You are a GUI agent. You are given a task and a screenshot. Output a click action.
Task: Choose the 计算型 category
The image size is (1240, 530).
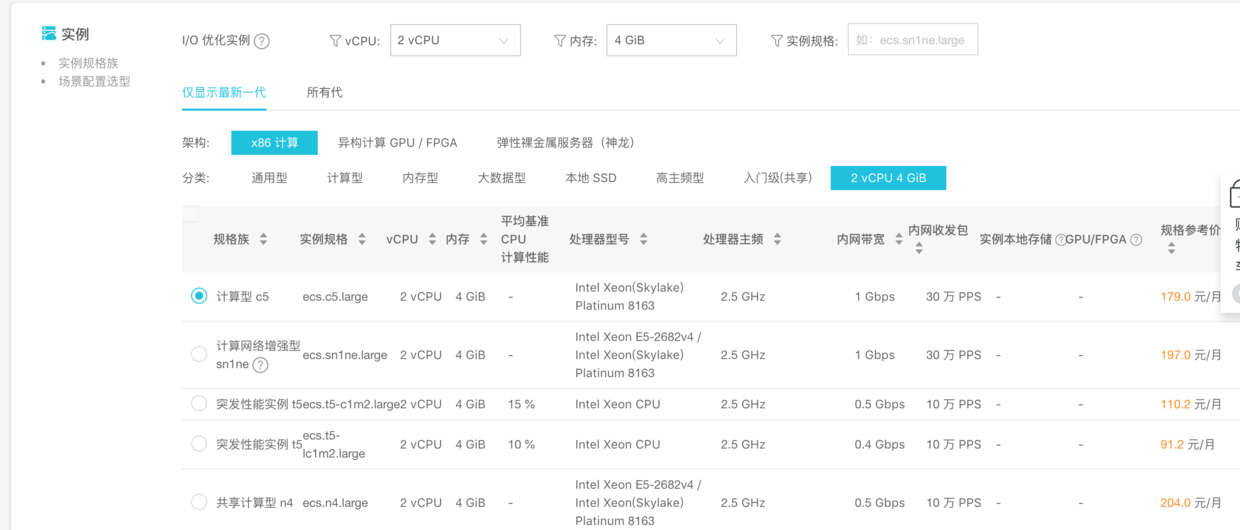(x=345, y=178)
